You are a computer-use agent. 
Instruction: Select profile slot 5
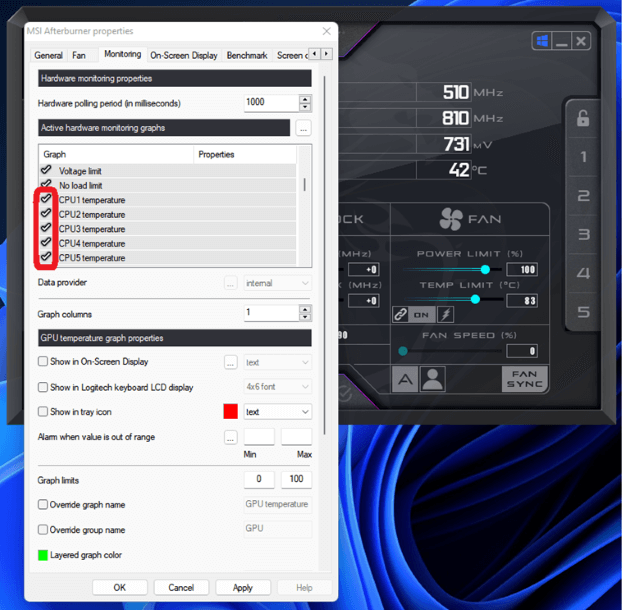583,312
